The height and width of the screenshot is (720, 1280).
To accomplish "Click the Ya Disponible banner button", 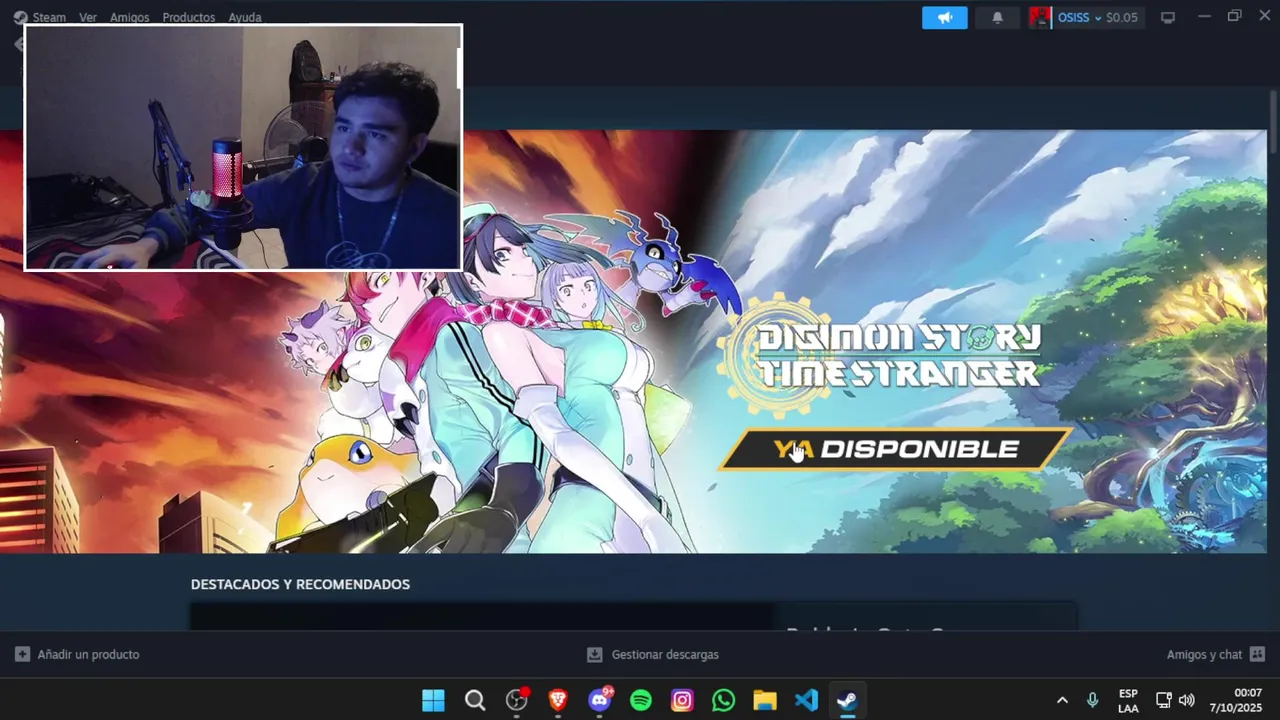I will 896,449.
